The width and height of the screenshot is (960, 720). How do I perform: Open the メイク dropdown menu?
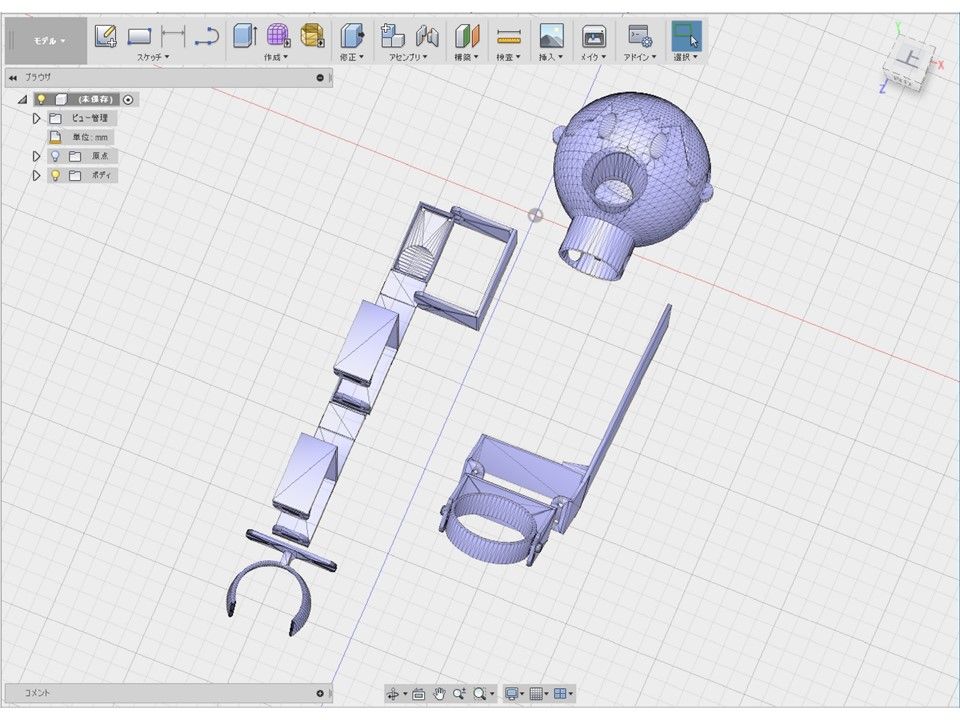(x=593, y=57)
